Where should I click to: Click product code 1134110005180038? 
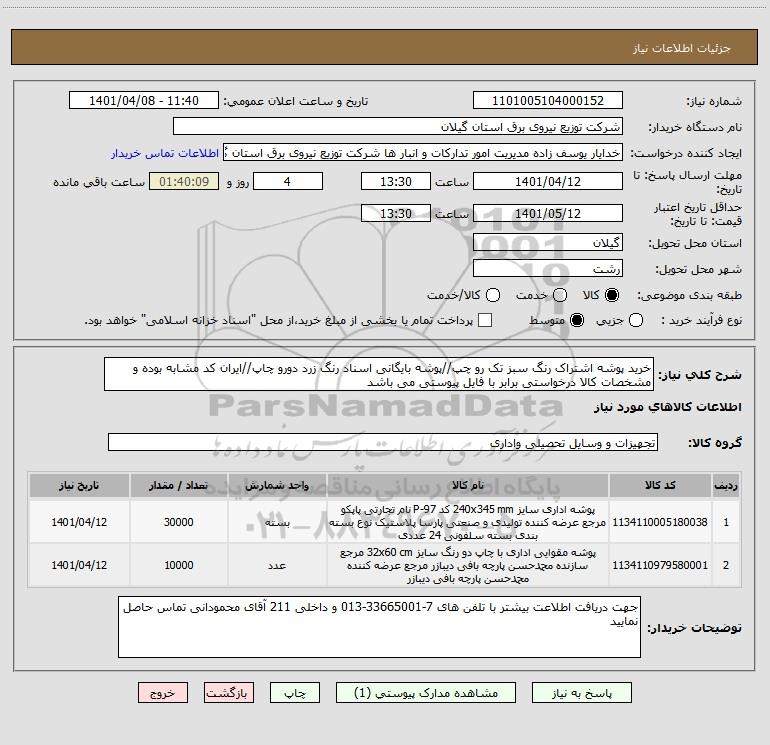click(660, 522)
